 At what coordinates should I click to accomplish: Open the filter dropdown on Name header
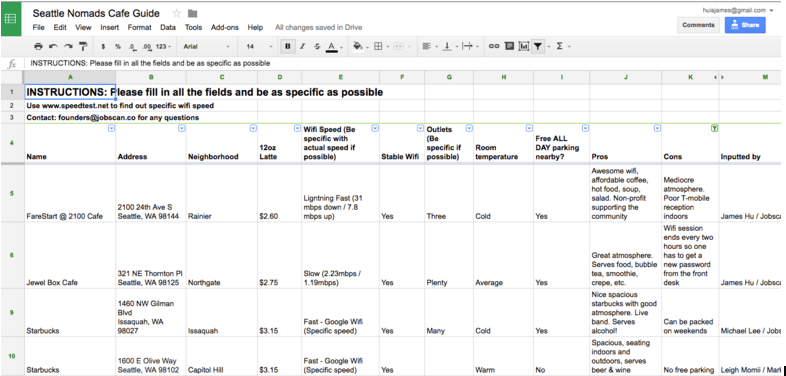111,128
